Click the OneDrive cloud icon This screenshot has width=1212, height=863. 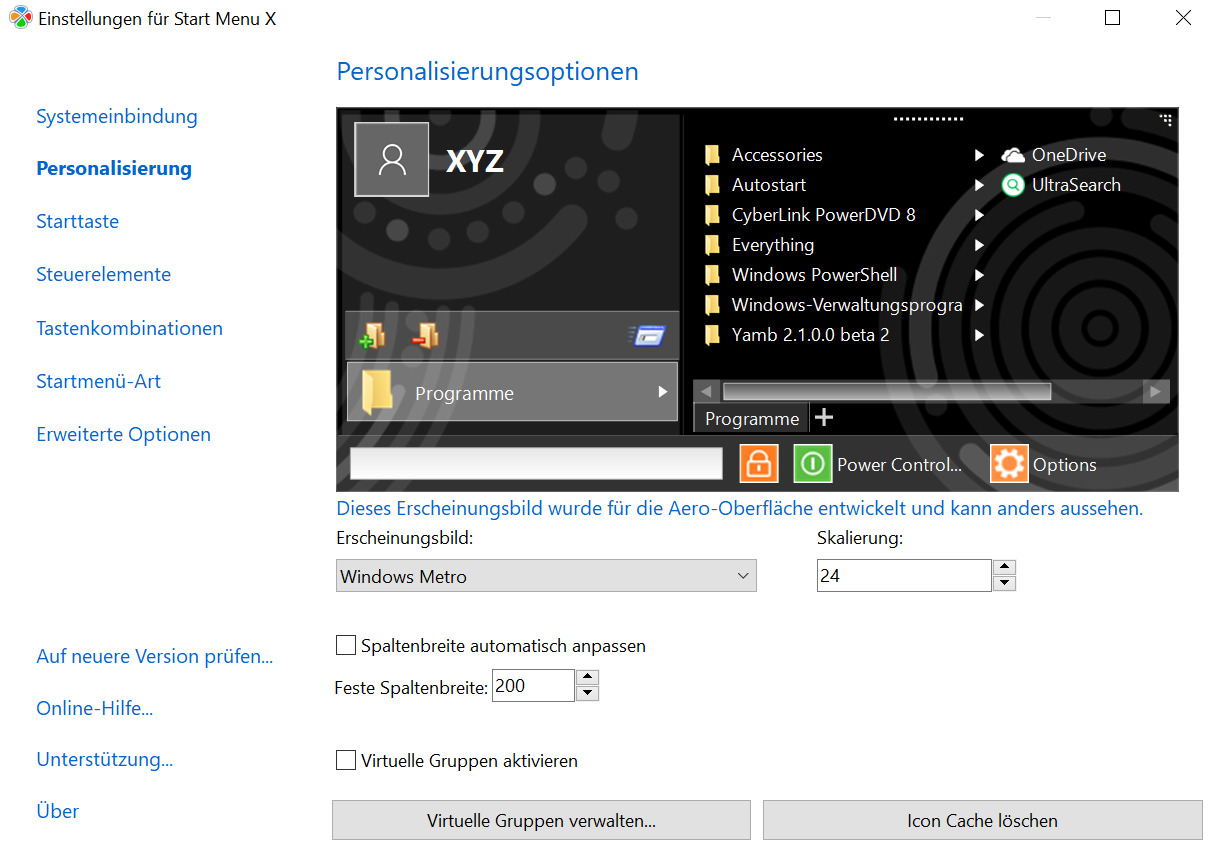click(1013, 155)
